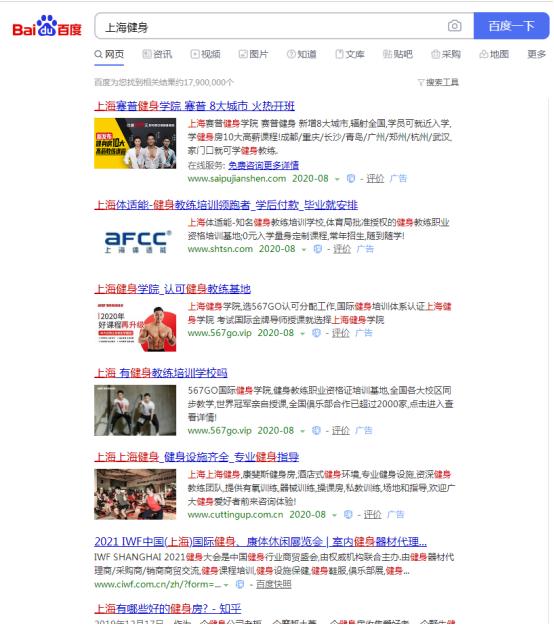Viewport: 554px width, 625px height.
Task: Expand dropdown arrow under 有健身教练培训学校吗 result
Action: (303, 431)
